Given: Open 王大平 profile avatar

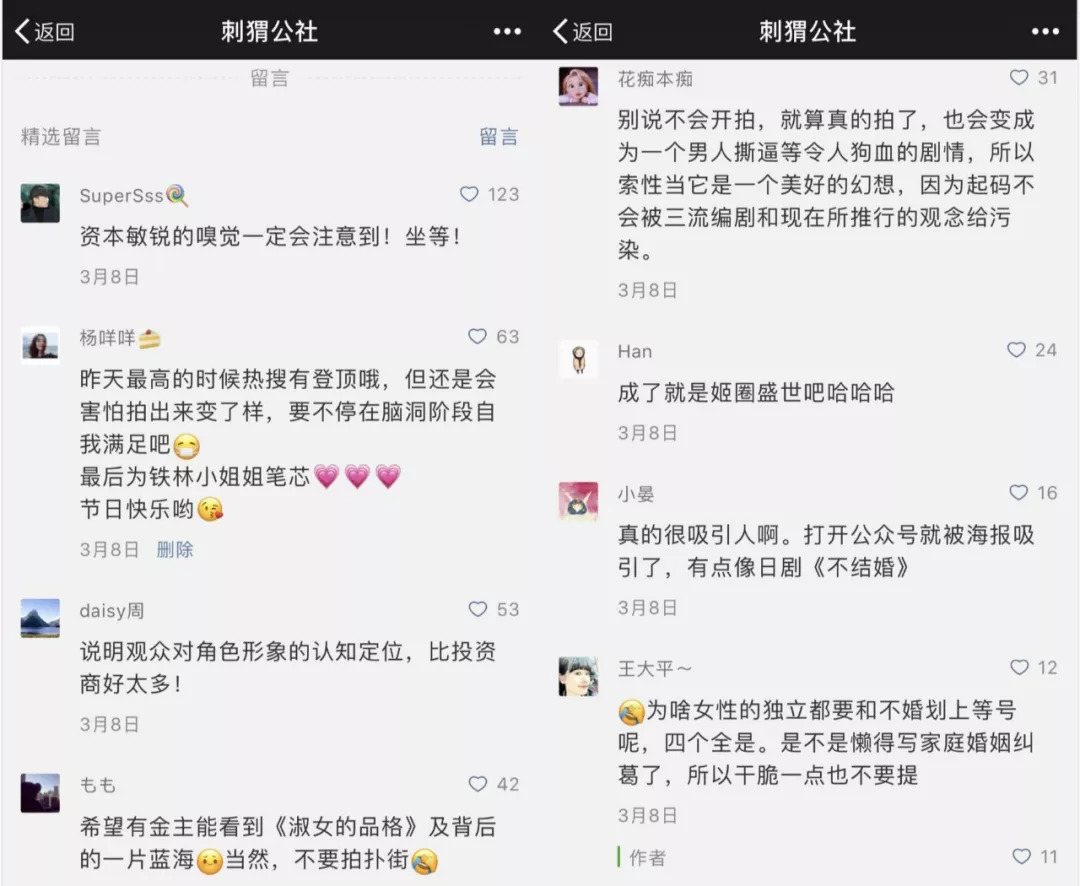Looking at the screenshot, I should (578, 676).
